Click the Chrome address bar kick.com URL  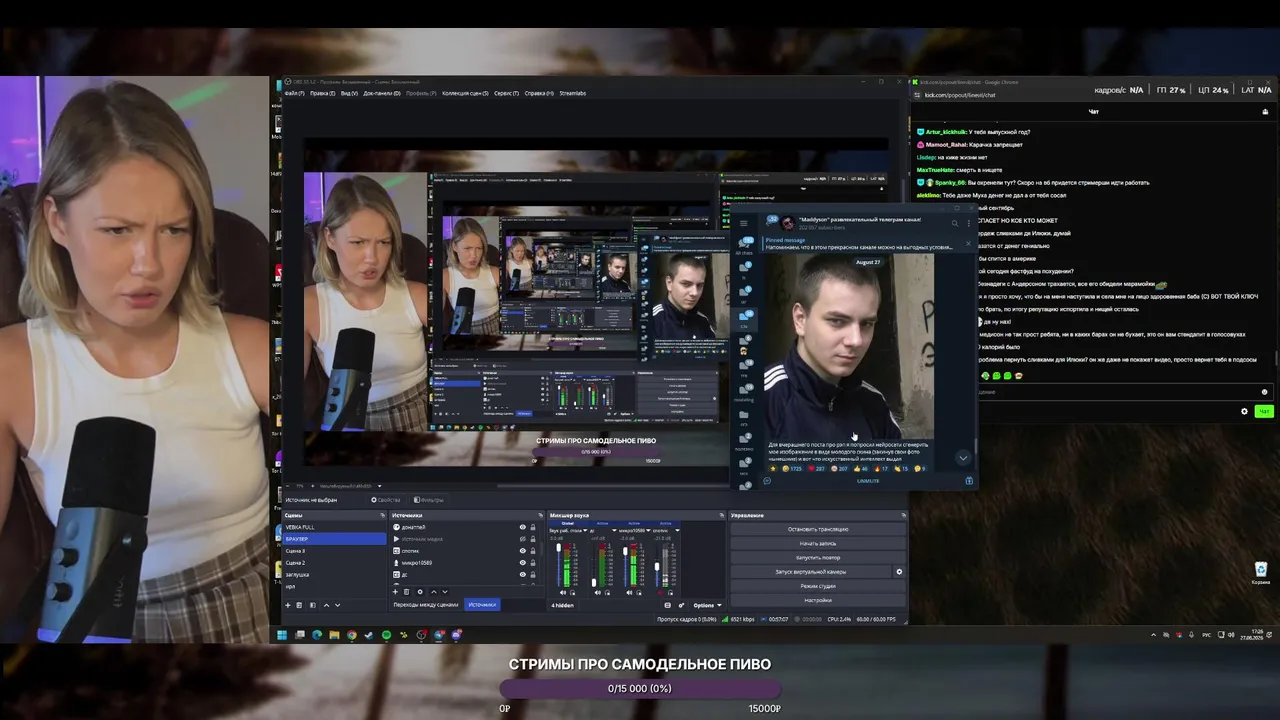[960, 95]
